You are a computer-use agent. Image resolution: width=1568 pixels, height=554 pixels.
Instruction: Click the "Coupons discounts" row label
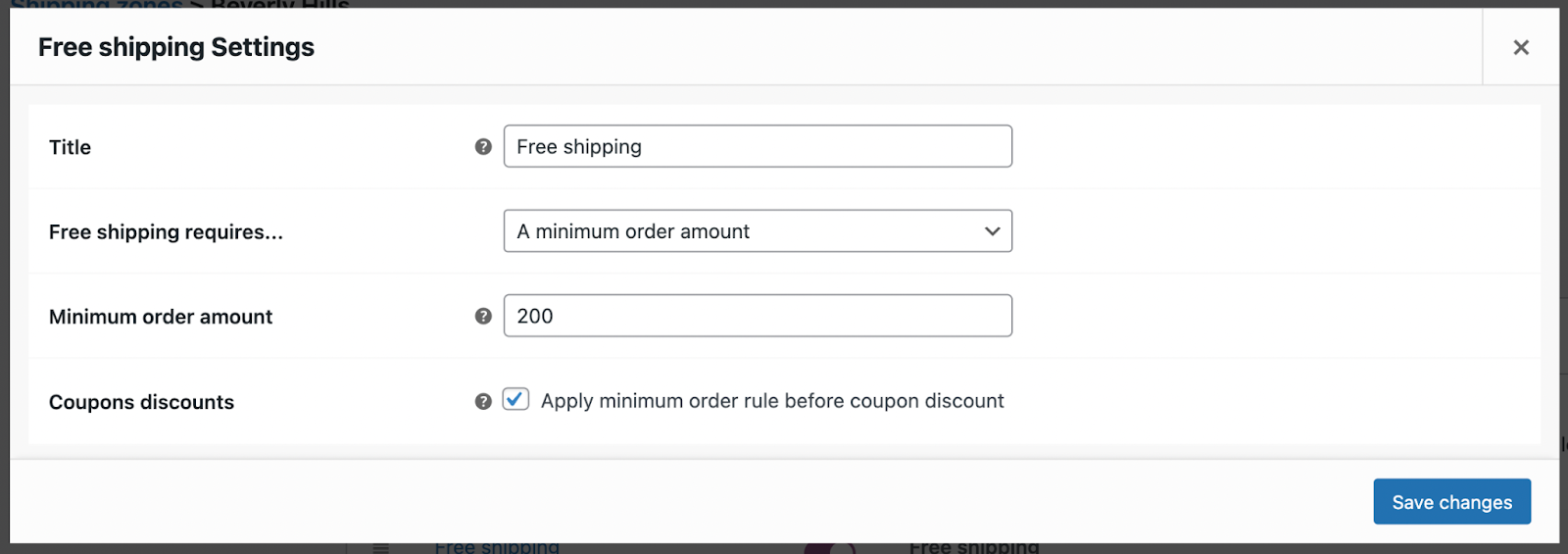(x=141, y=402)
